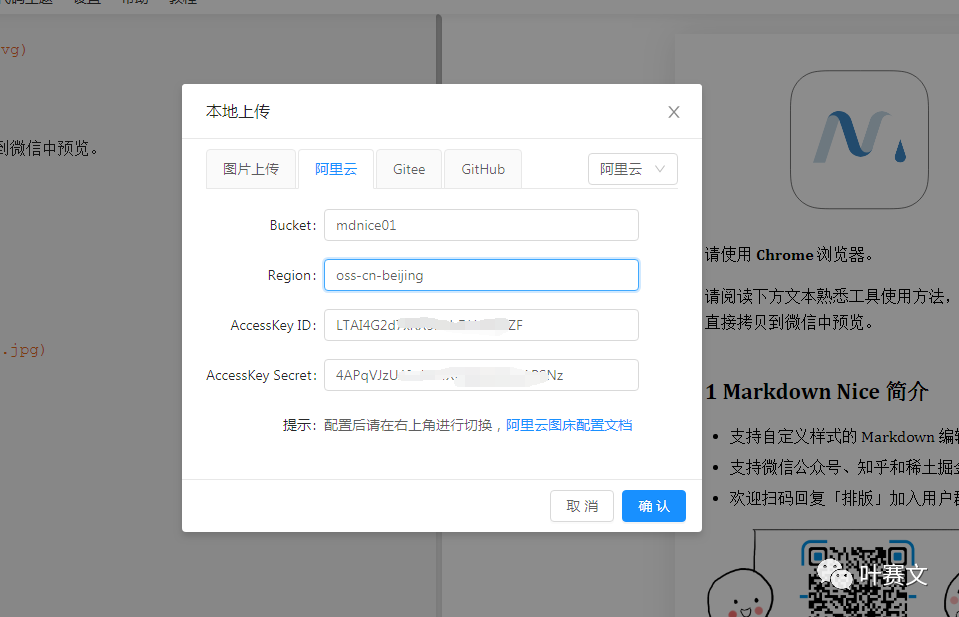Click the '请使用 Chrome 浏览器。' text
The image size is (959, 617).
(790, 254)
